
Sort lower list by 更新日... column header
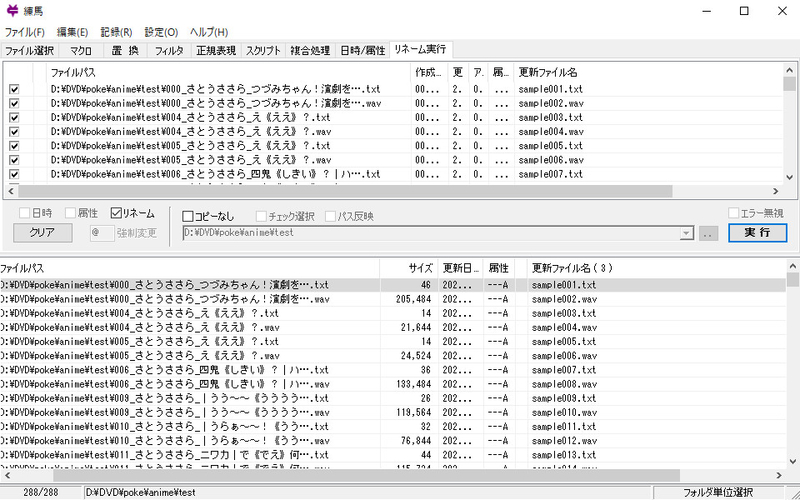(x=461, y=268)
